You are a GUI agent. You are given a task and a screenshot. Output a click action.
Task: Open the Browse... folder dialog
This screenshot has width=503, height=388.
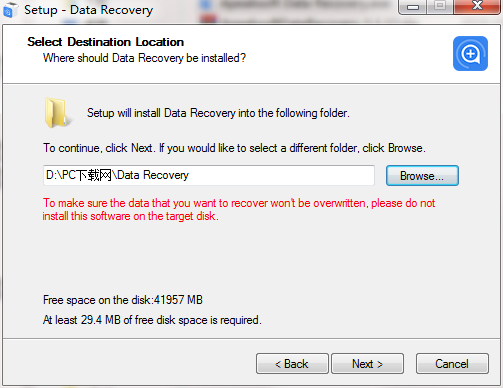click(x=422, y=176)
